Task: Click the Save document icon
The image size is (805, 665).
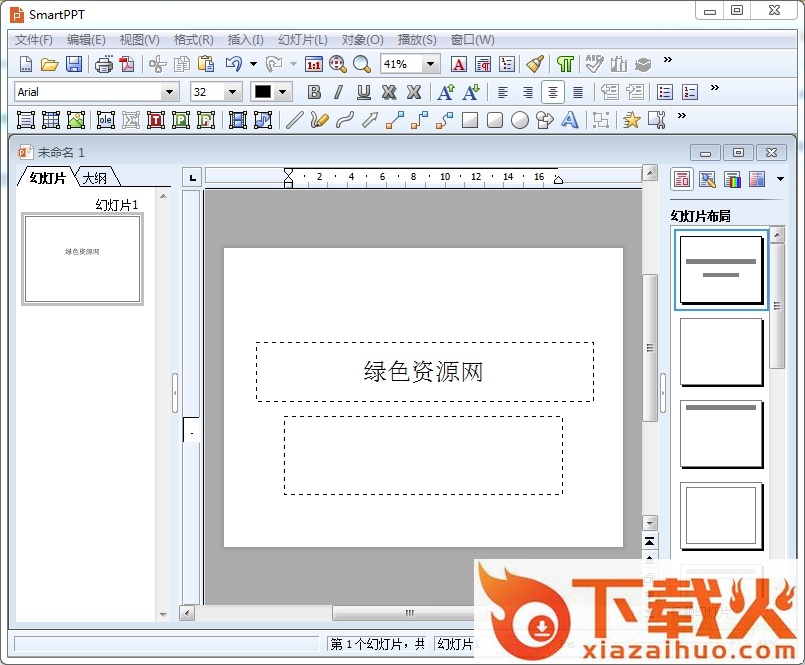Action: click(x=74, y=64)
